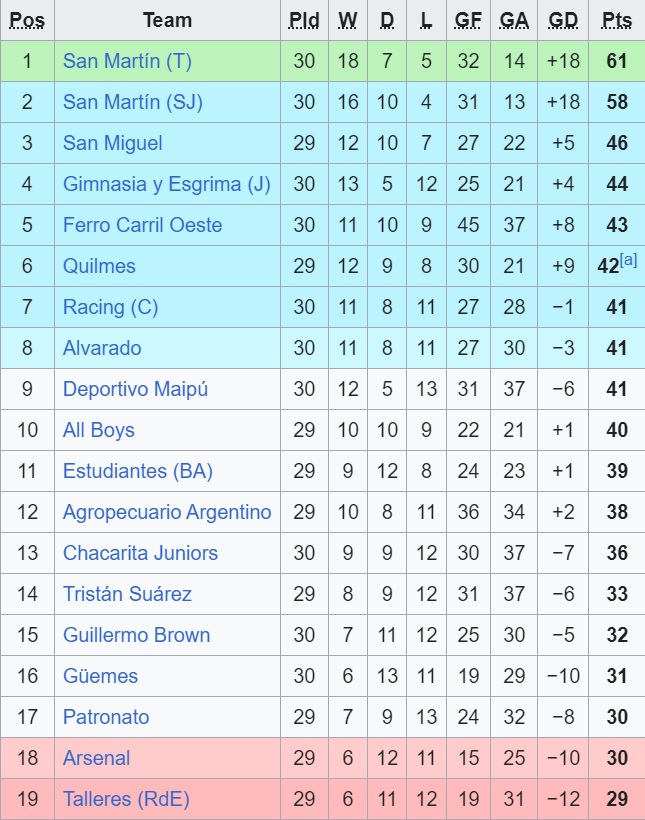Click the San Miguel team link
Image resolution: width=645 pixels, height=820 pixels.
112,143
